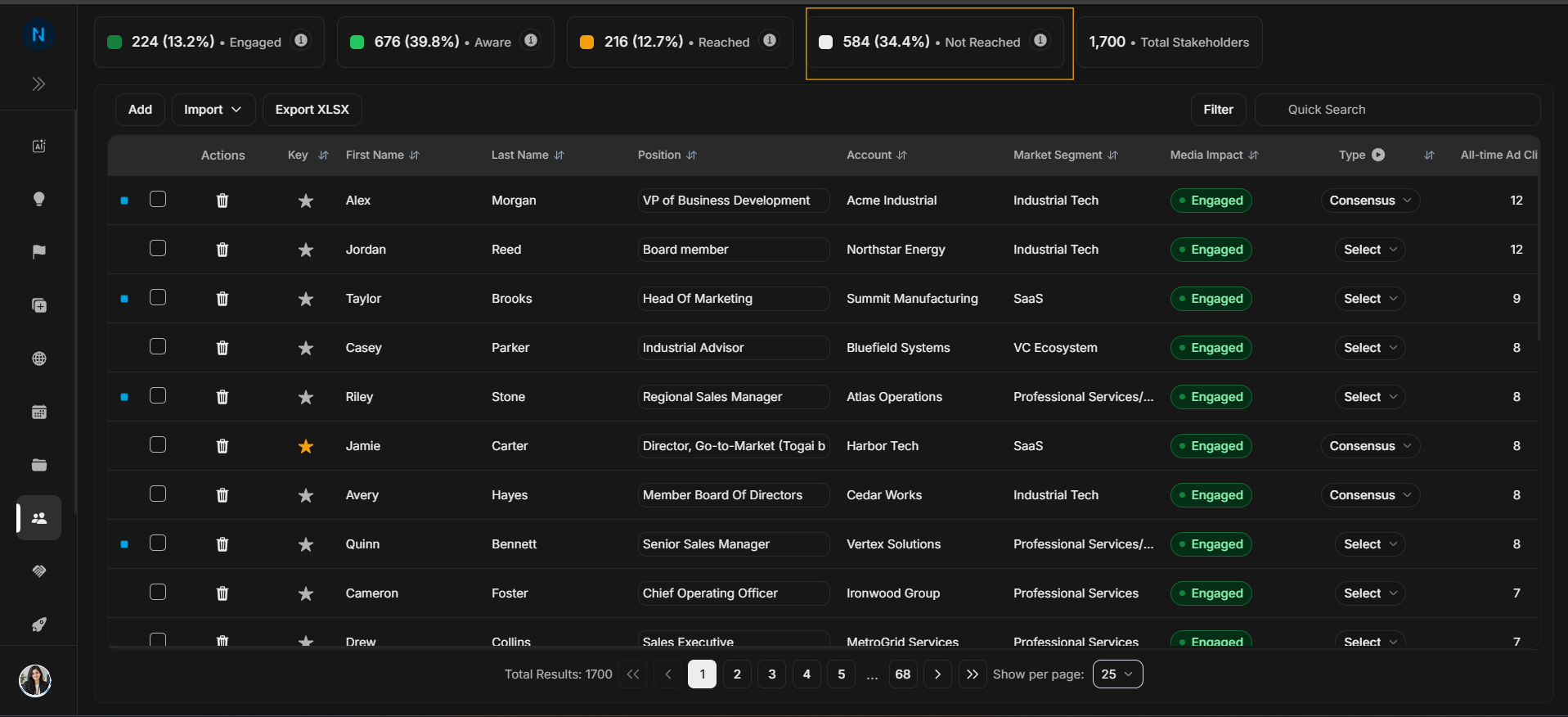Open the Import dropdown
The width and height of the screenshot is (1568, 717).
coord(213,110)
